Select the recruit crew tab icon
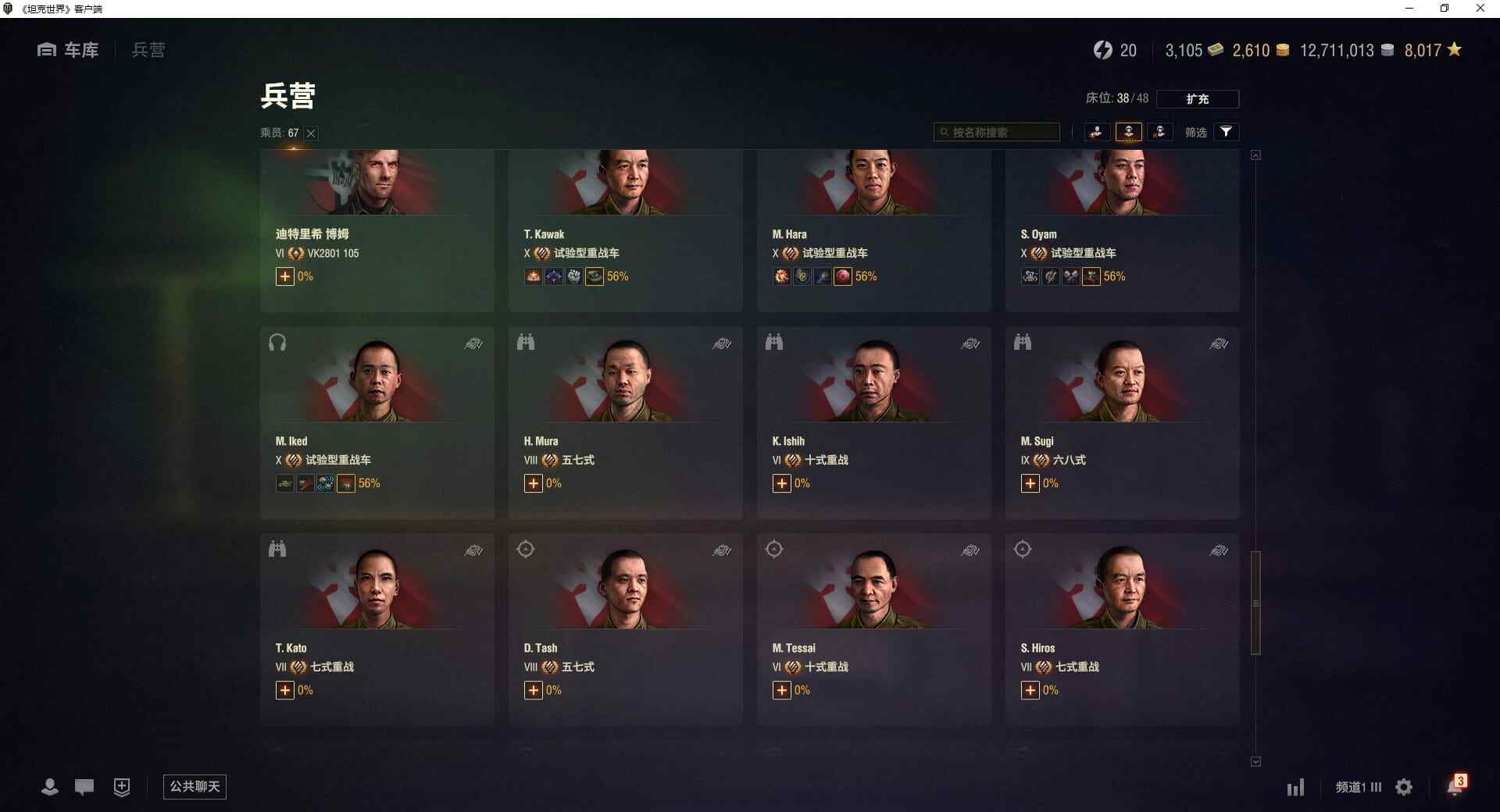This screenshot has height=812, width=1500. pyautogui.click(x=1097, y=132)
